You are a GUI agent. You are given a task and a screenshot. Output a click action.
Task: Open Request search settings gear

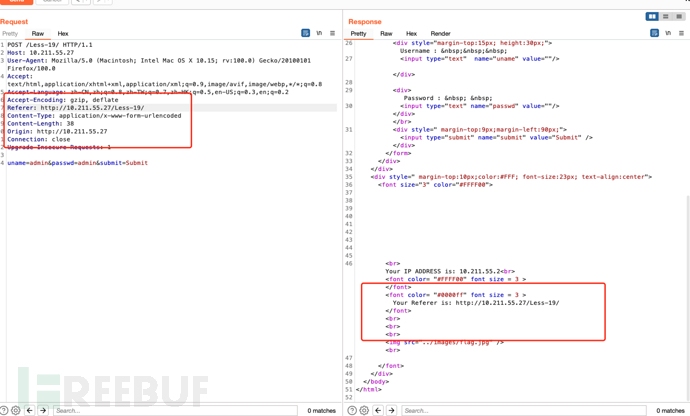point(16,410)
